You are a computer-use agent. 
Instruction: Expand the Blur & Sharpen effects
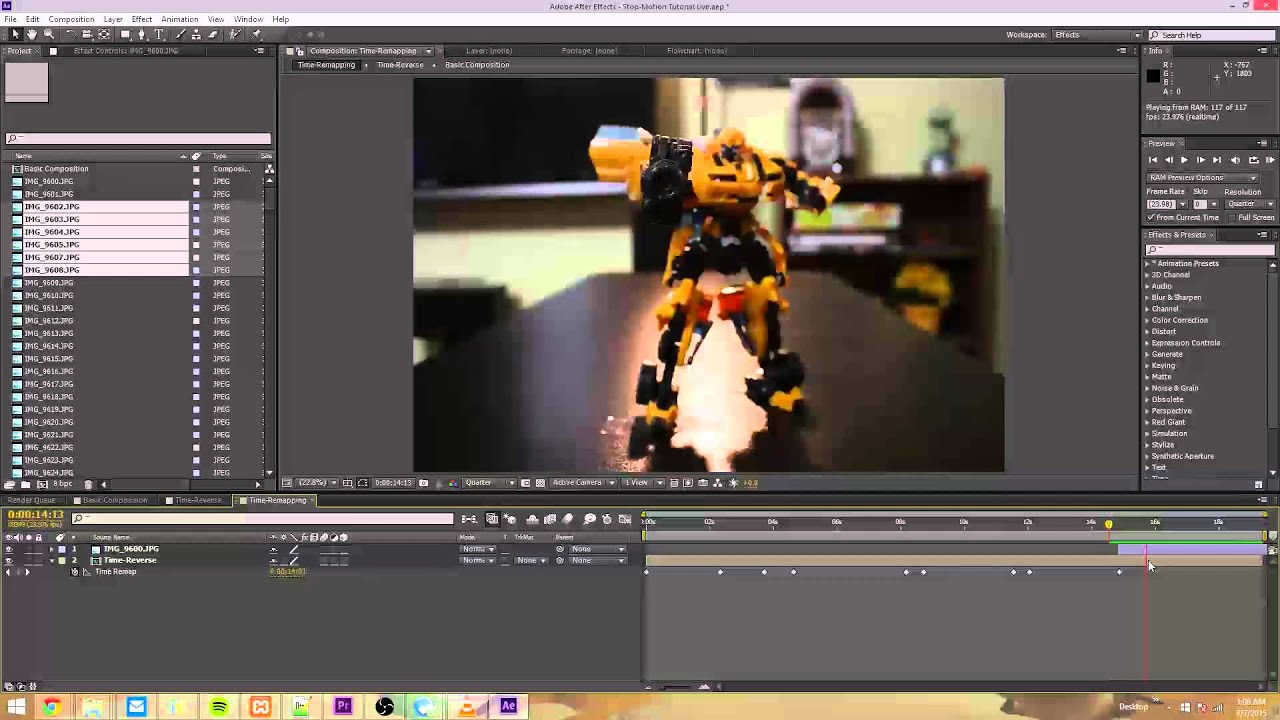click(1148, 298)
